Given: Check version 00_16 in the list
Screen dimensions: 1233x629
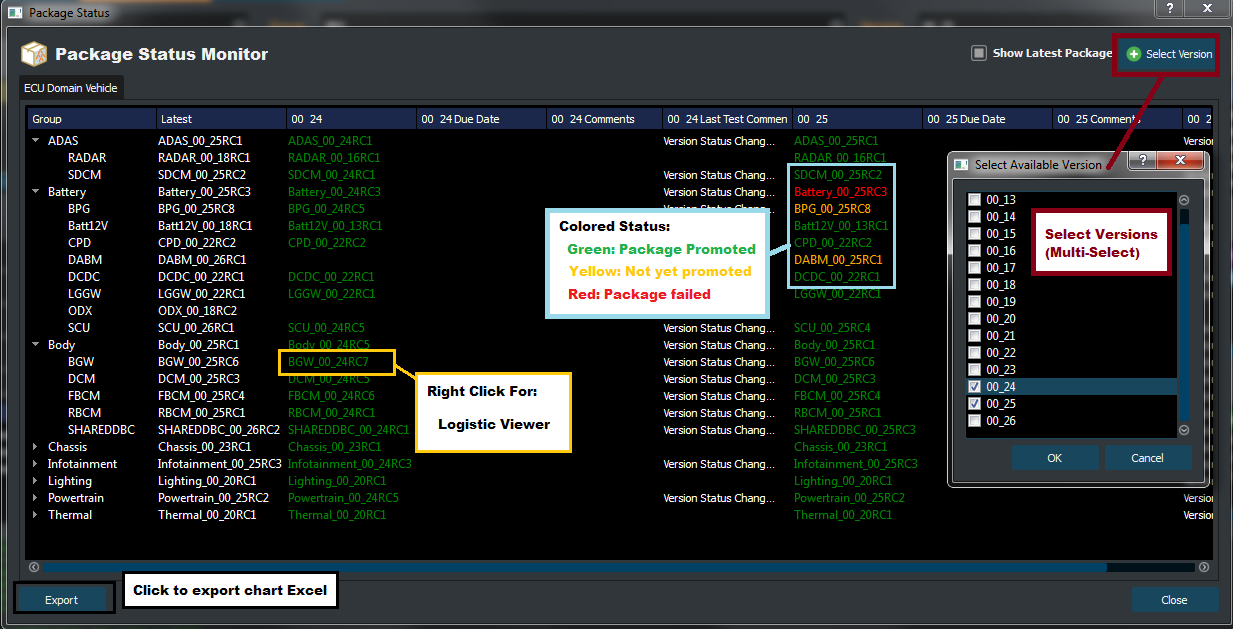Looking at the screenshot, I should (974, 251).
